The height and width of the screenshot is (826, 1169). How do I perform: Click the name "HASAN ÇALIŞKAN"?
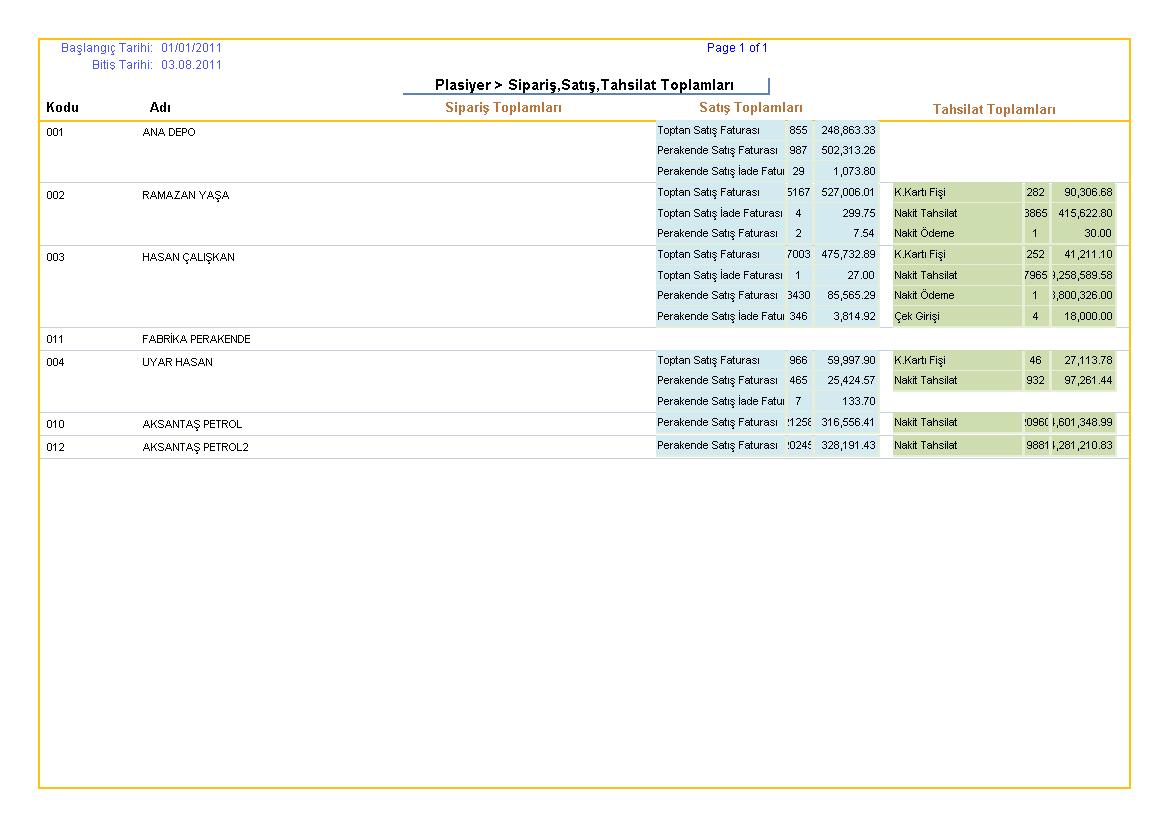(x=189, y=257)
